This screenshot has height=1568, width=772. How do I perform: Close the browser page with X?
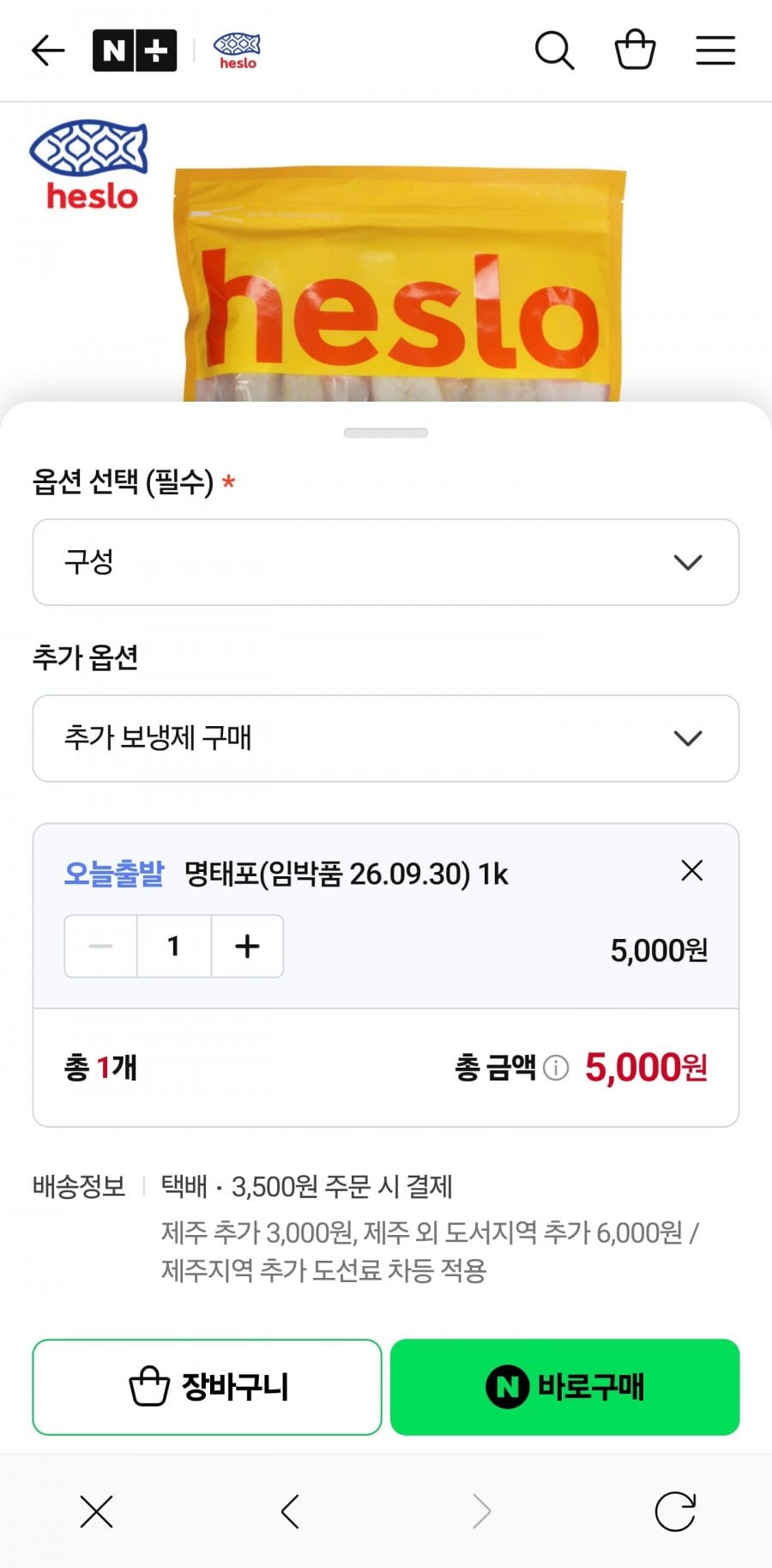point(96,1511)
